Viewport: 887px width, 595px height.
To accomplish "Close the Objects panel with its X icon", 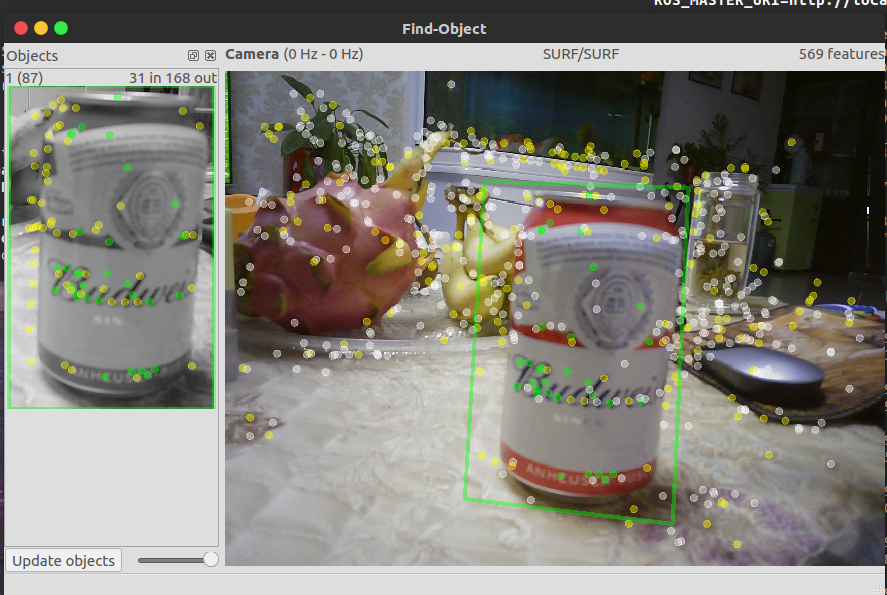I will pos(210,55).
